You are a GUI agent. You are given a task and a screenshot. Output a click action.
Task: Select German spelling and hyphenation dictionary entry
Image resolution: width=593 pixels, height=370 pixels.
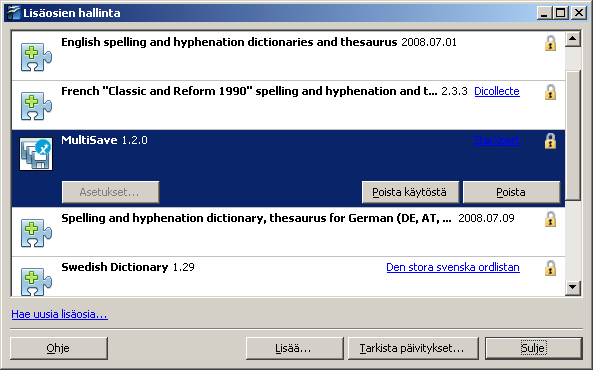pyautogui.click(x=288, y=232)
